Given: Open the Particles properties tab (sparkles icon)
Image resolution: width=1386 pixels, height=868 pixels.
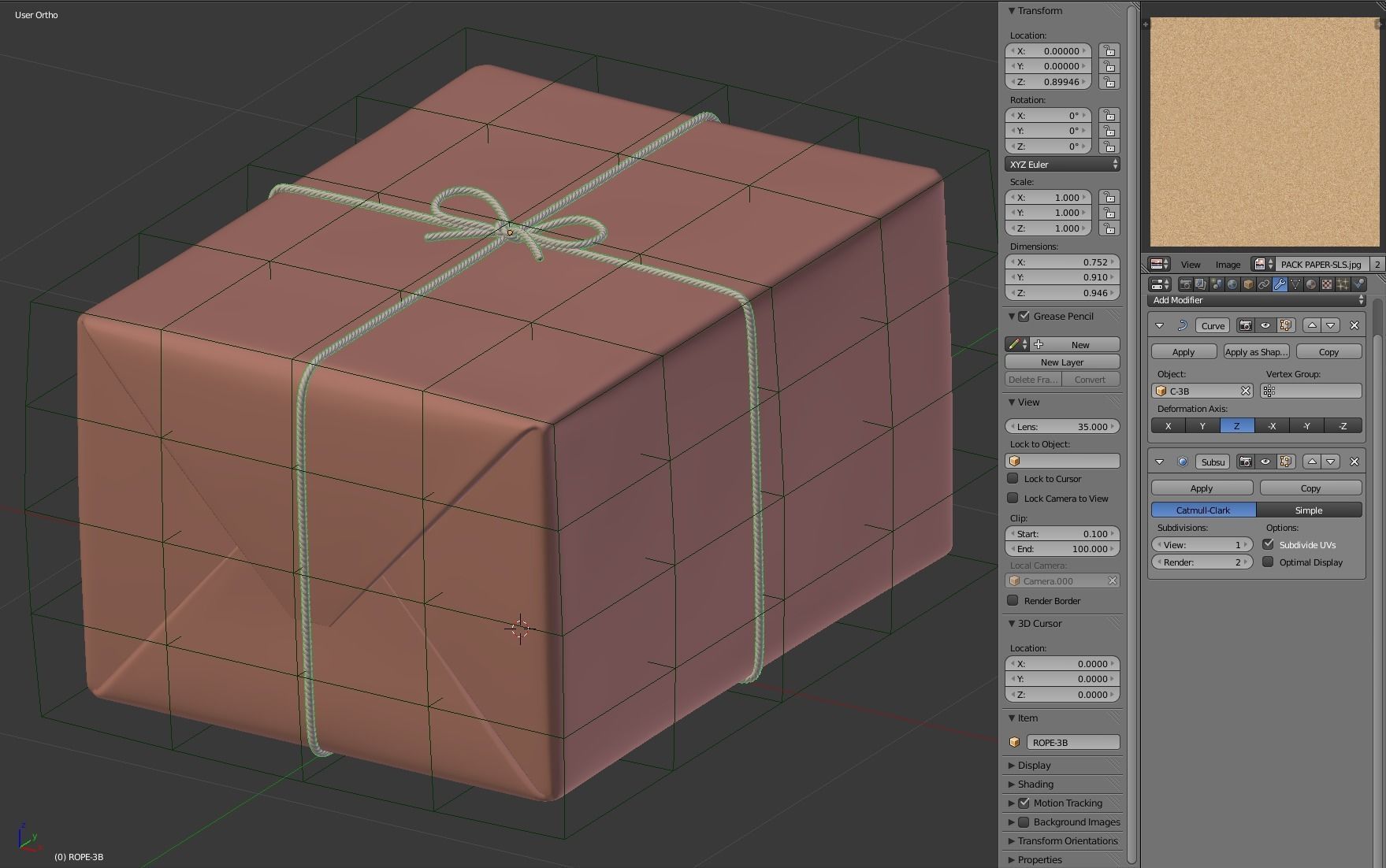Looking at the screenshot, I should [1343, 284].
